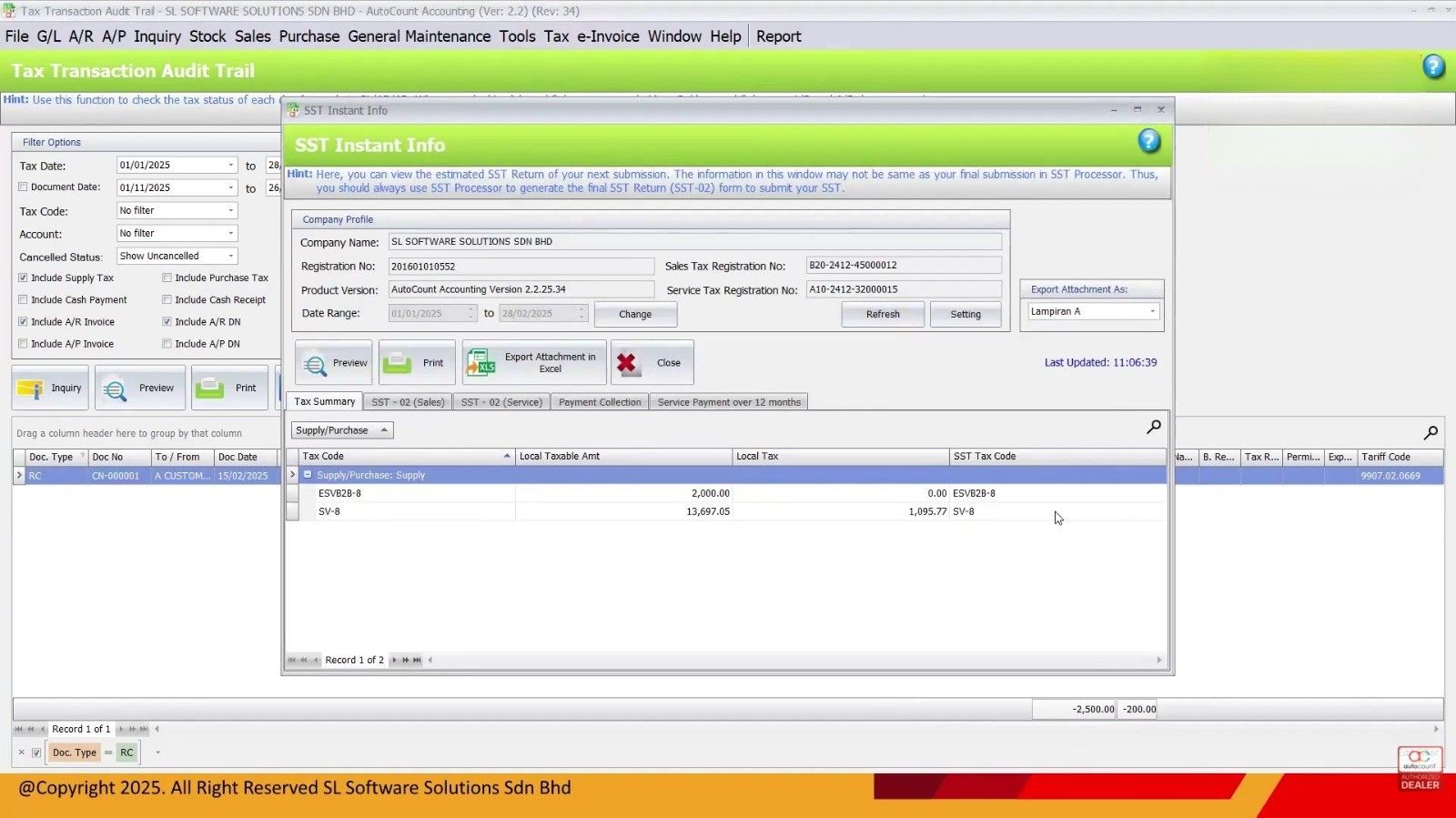Image resolution: width=1456 pixels, height=818 pixels.
Task: Export Attachment in Excel
Action: click(x=533, y=362)
